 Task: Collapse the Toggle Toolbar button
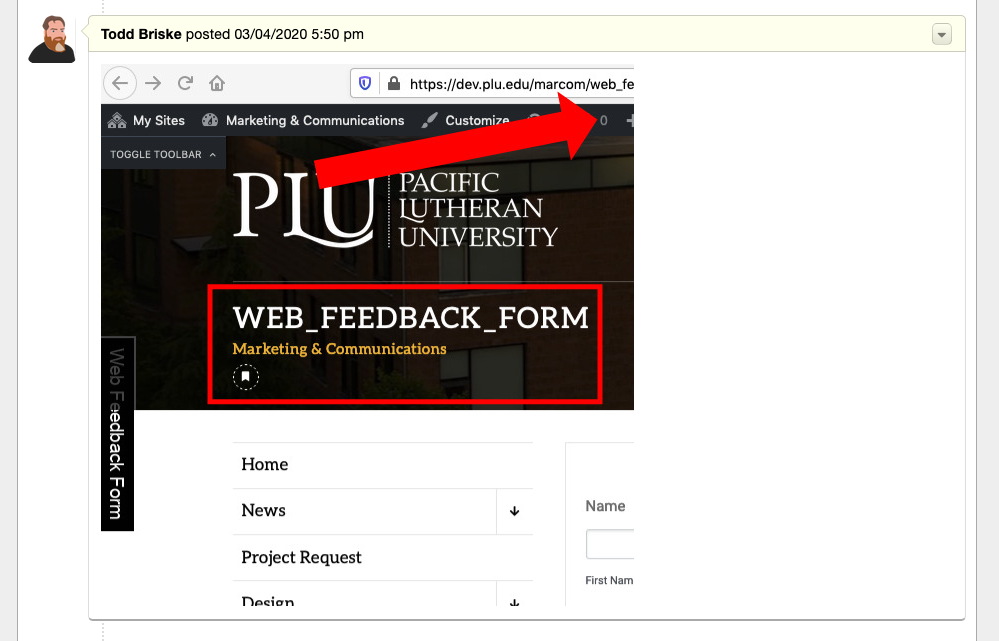click(163, 154)
